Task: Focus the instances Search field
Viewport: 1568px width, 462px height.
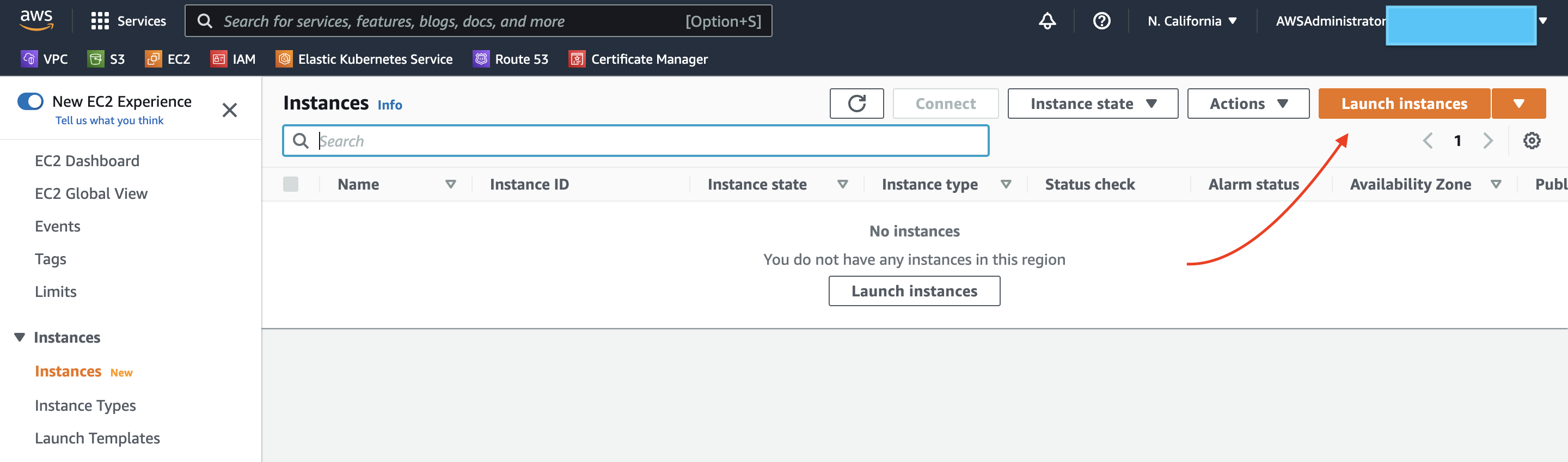Action: click(635, 141)
